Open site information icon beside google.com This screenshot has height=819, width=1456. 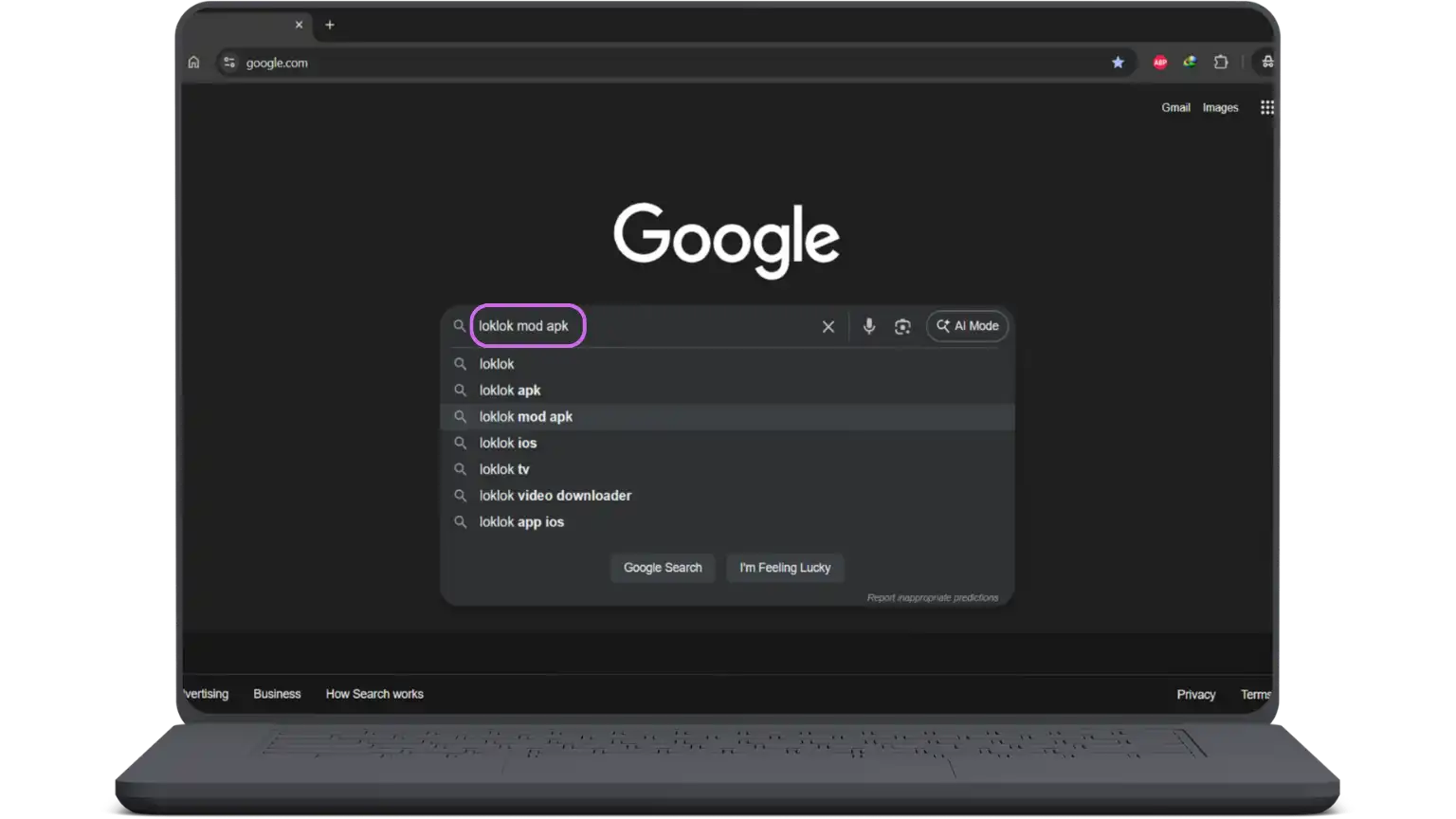[228, 63]
